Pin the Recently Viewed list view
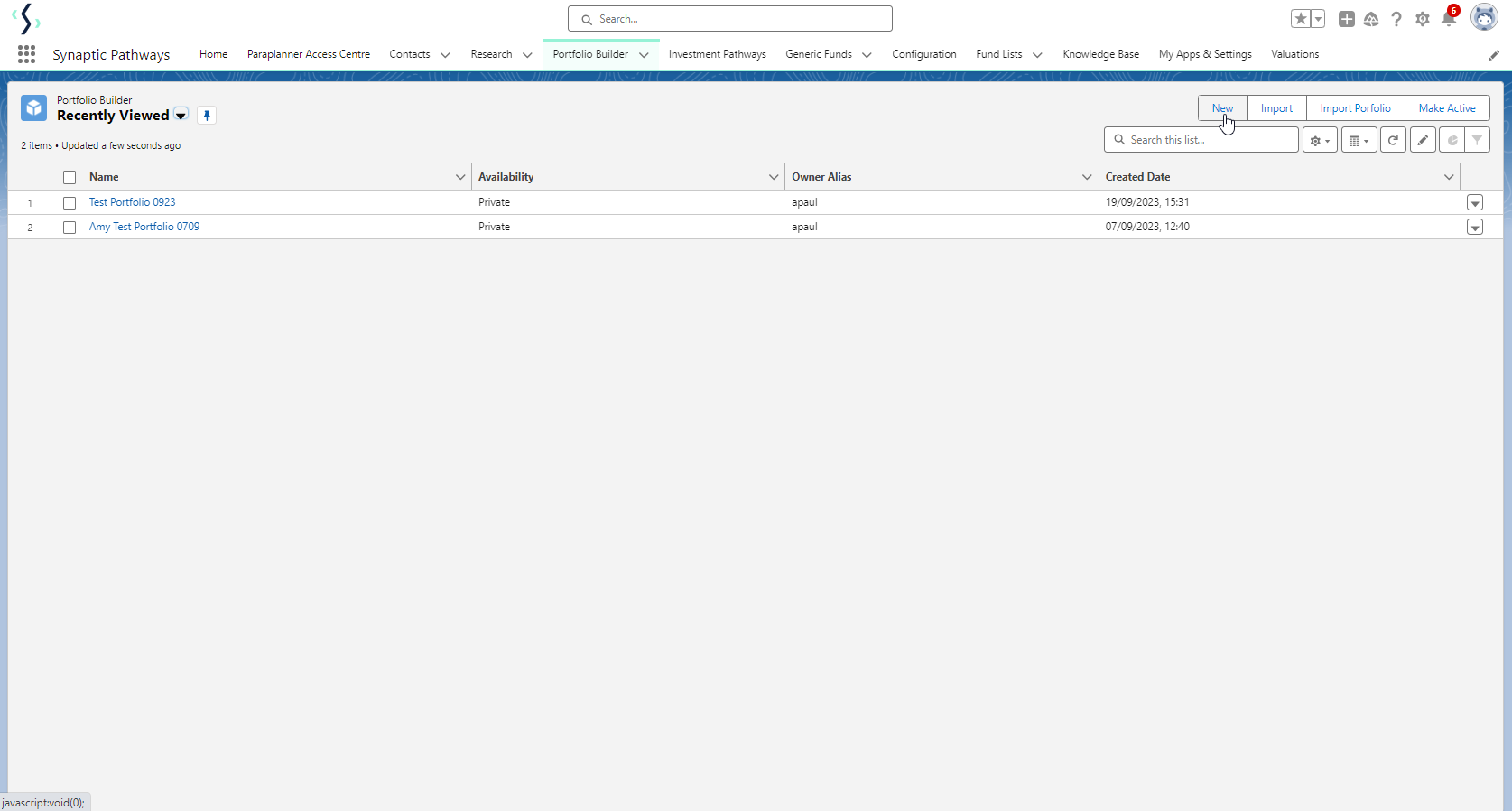Screen dimensions: 1512x811 (207, 116)
